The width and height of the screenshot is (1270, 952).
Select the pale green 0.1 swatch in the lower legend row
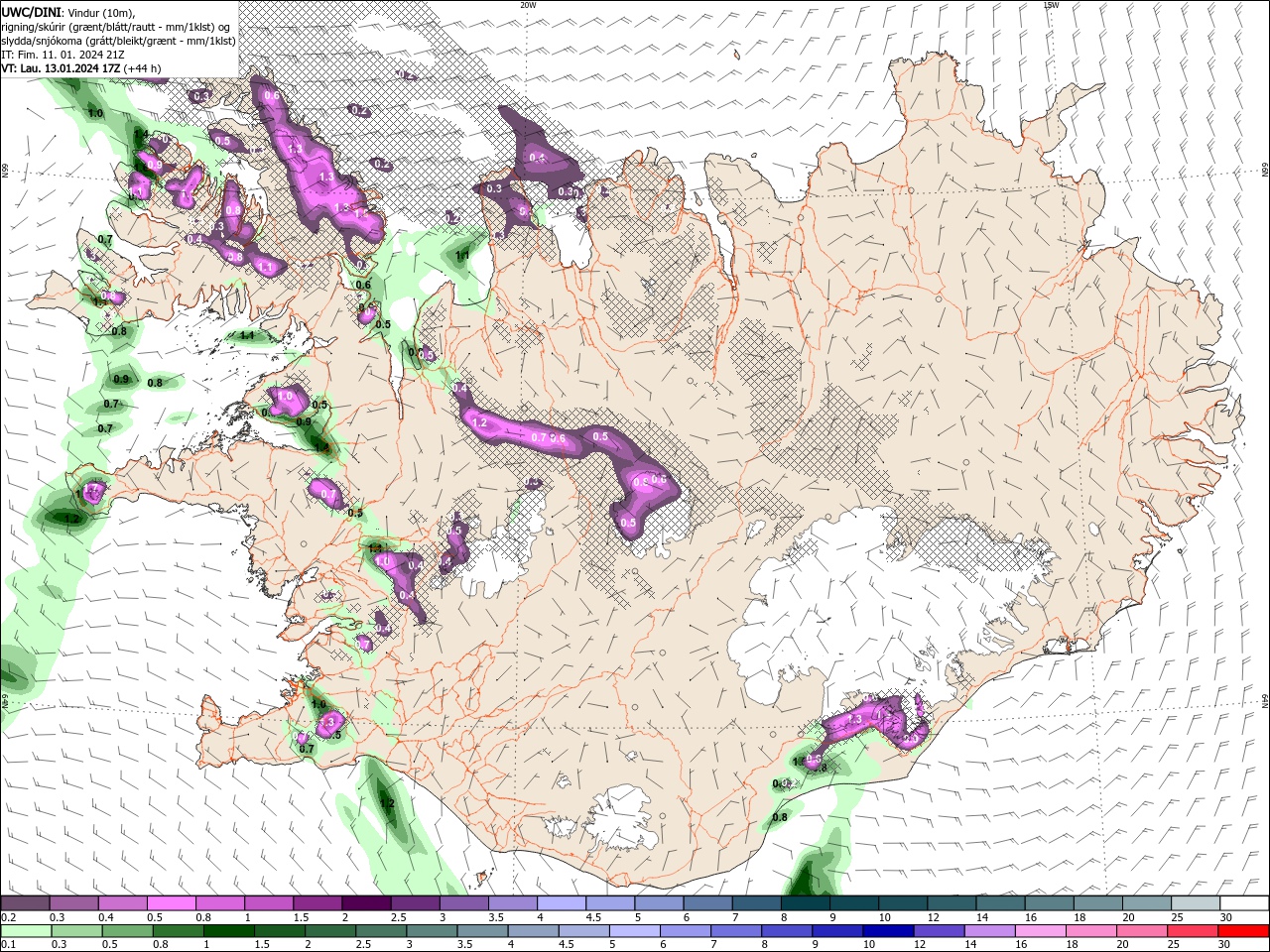click(x=25, y=931)
